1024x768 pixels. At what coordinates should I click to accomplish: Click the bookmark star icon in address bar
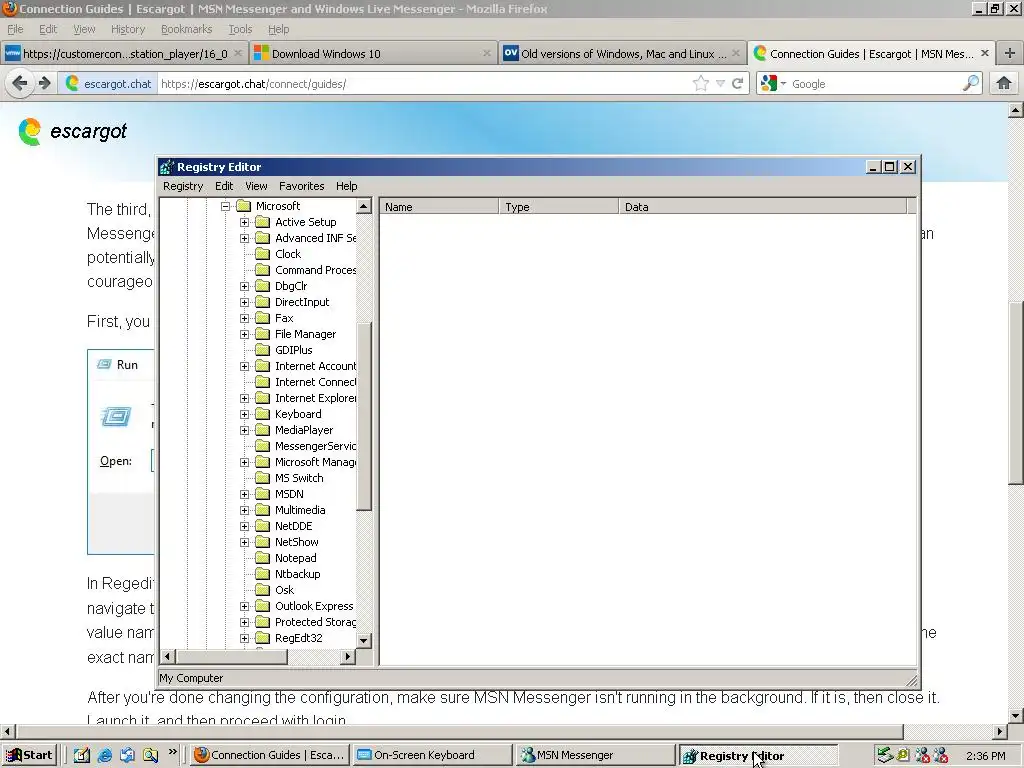point(701,84)
